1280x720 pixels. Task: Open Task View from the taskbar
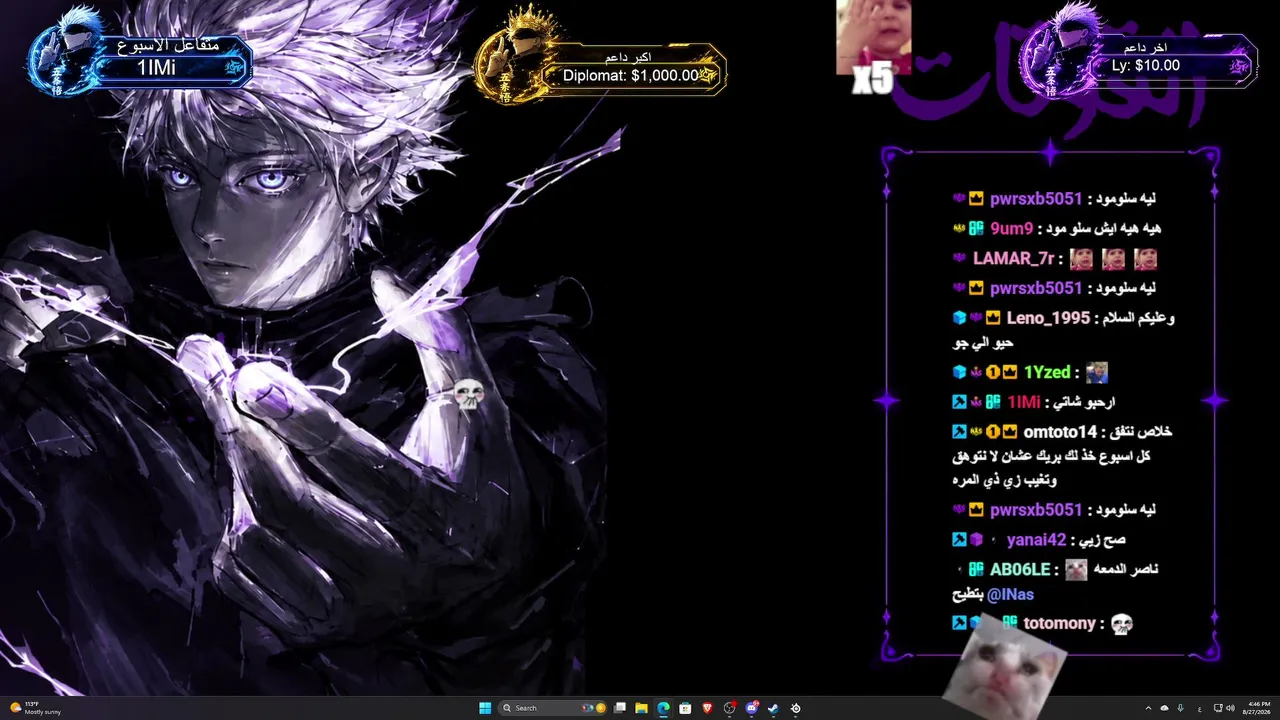620,708
